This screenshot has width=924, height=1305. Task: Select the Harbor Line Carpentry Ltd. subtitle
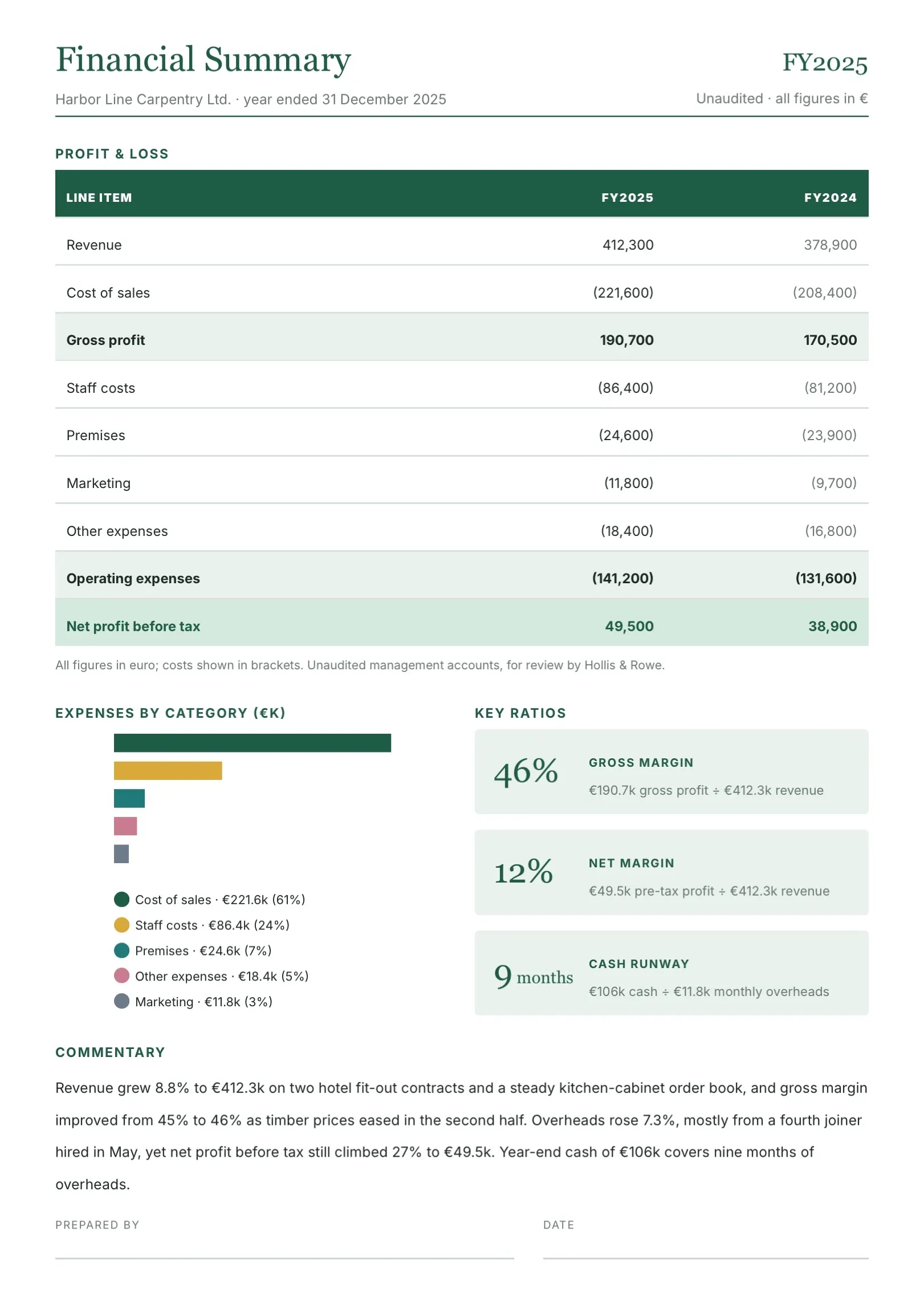click(250, 99)
